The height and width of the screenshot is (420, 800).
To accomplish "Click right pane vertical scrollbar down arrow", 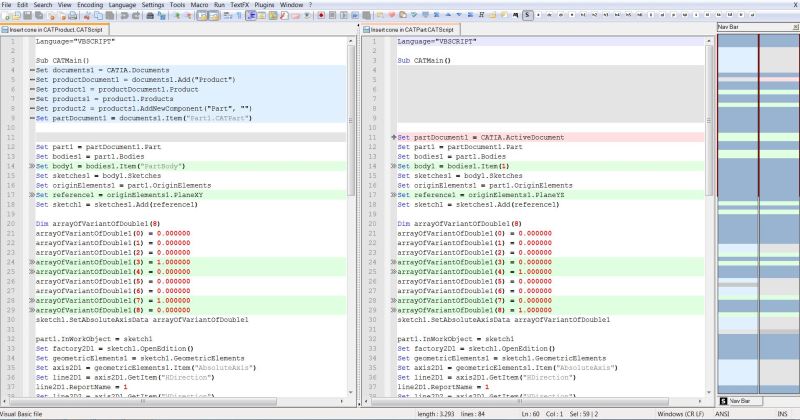I will tap(709, 392).
